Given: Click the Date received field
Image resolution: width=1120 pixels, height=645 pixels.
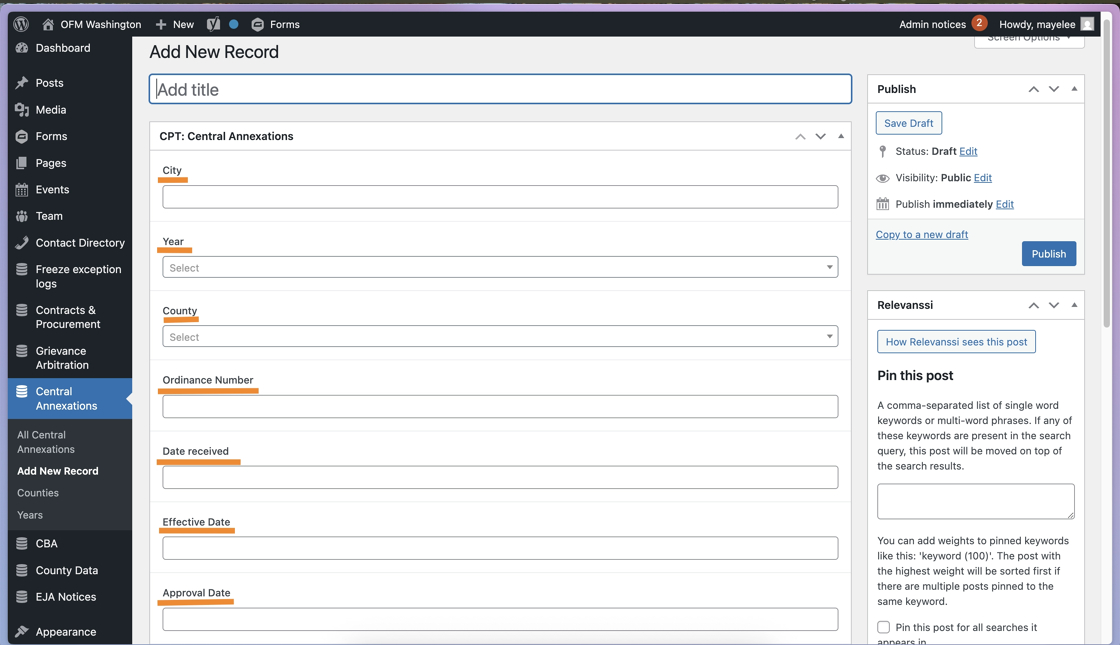Looking at the screenshot, I should (500, 477).
